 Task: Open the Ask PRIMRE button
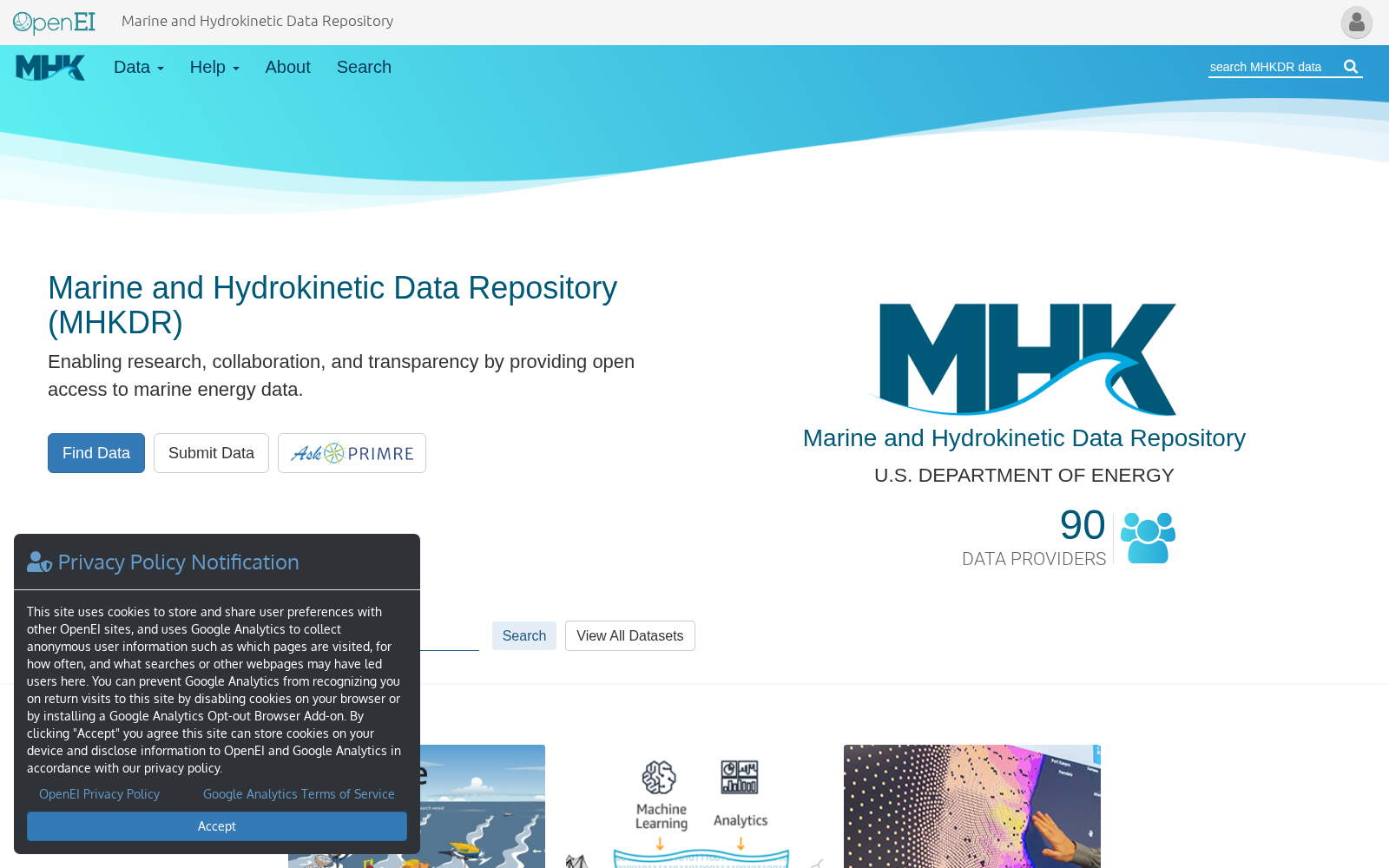tap(352, 453)
